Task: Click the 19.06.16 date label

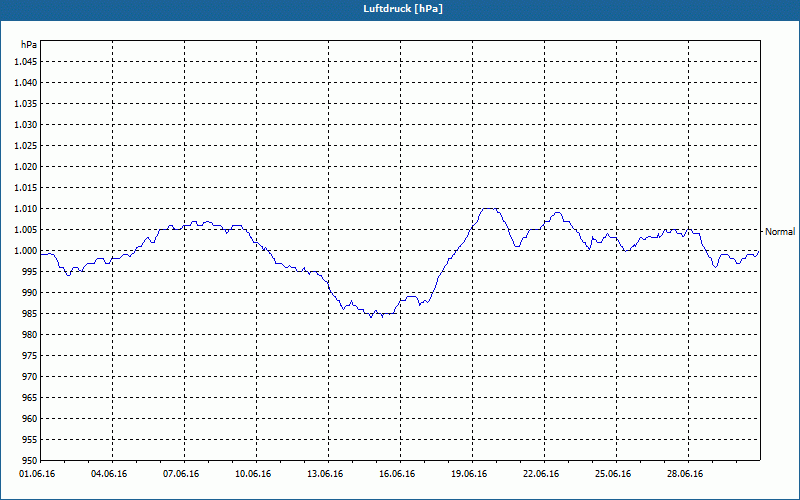Action: point(469,474)
